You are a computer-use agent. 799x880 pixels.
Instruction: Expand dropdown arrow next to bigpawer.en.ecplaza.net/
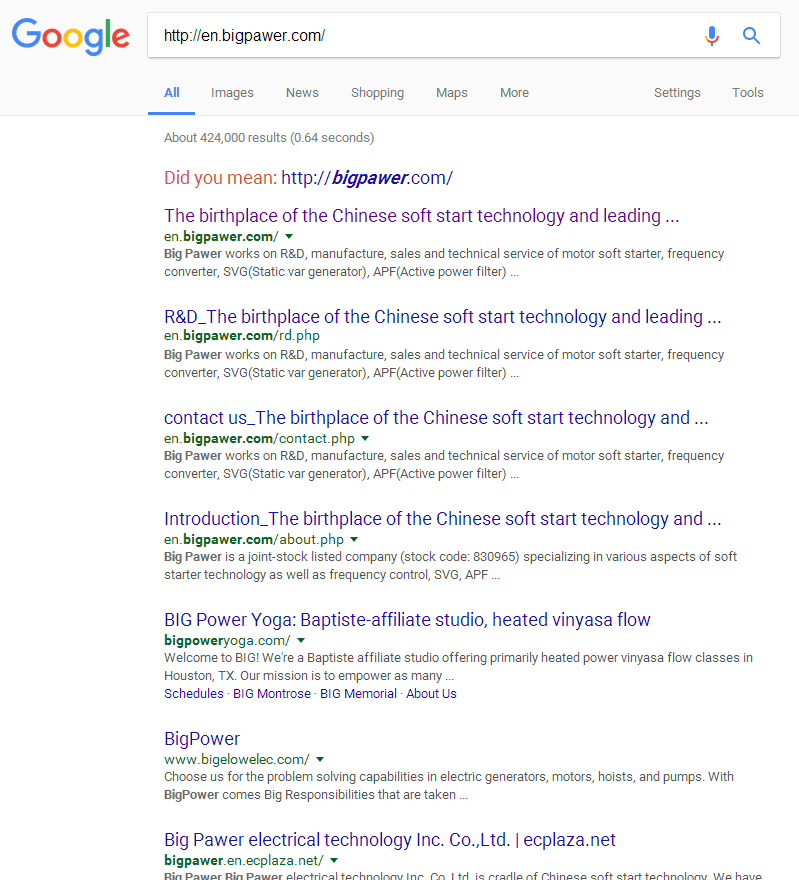coord(334,861)
